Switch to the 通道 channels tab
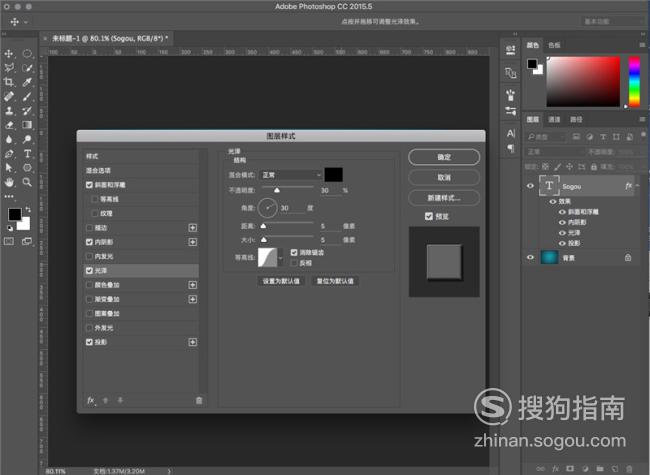The width and height of the screenshot is (650, 475). coord(554,119)
